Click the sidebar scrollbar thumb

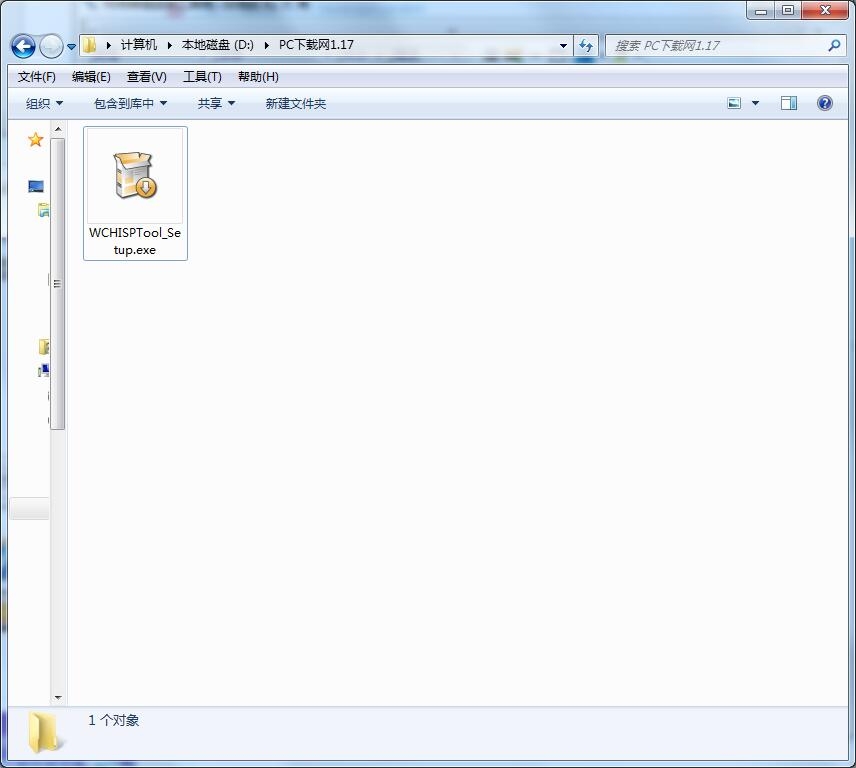(x=58, y=283)
